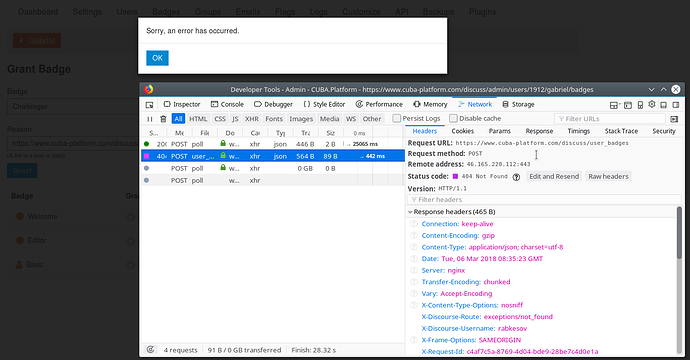The width and height of the screenshot is (690, 360).
Task: Switch to the Console panel
Action: (x=227, y=104)
